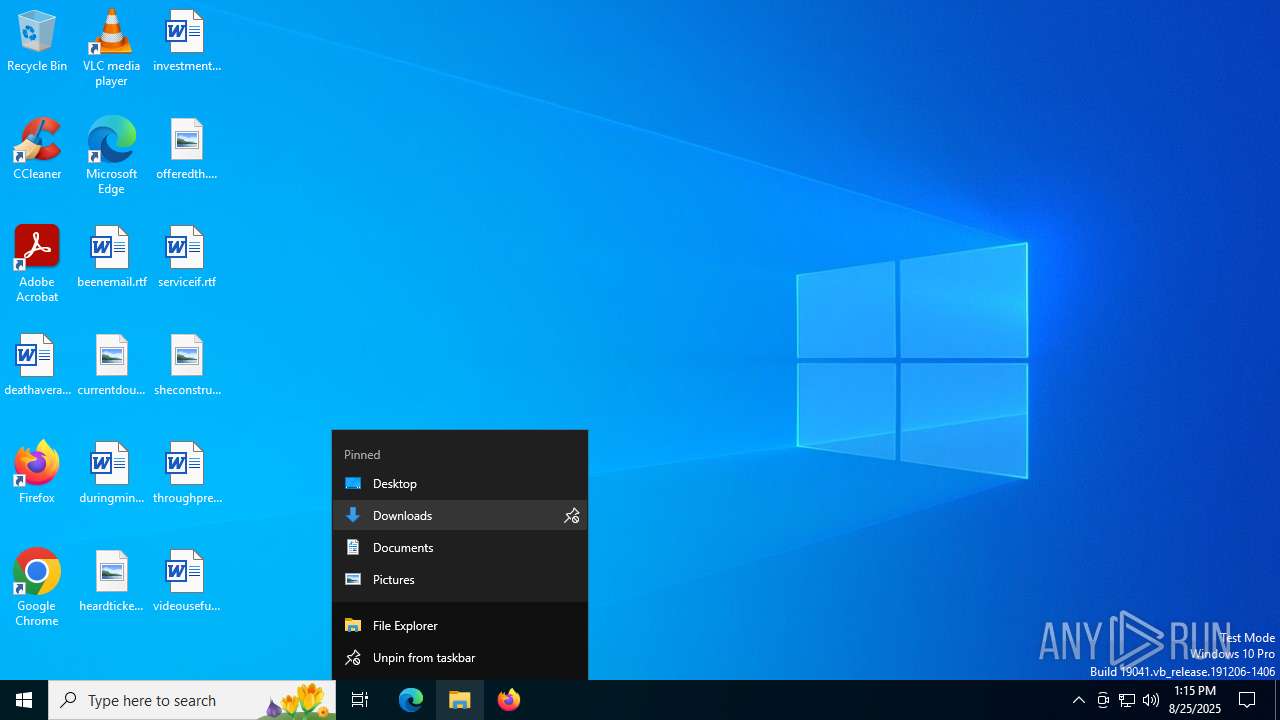Select the videousefu Word document
Image resolution: width=1280 pixels, height=720 pixels.
coord(186,582)
